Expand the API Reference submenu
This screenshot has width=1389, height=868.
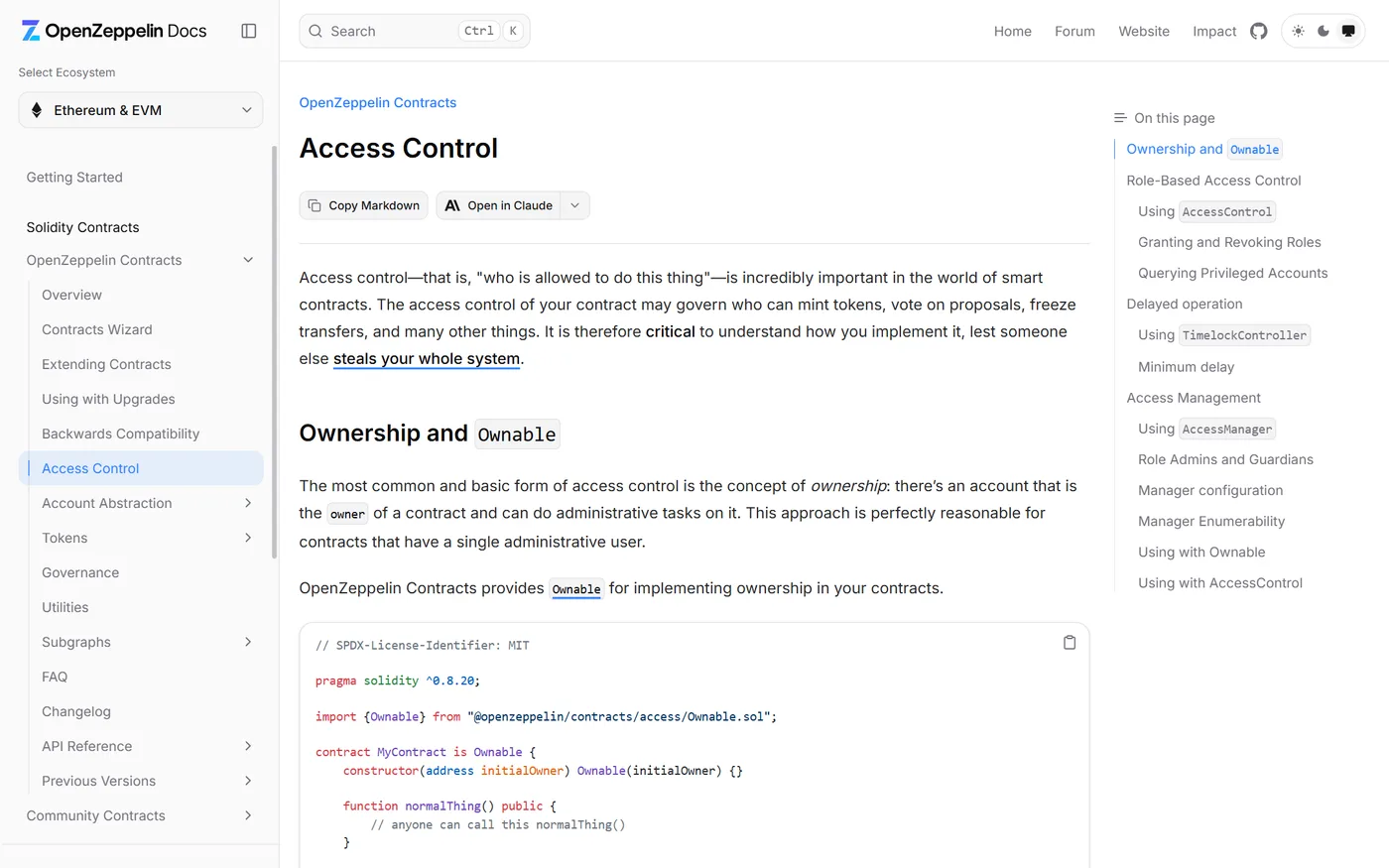(x=248, y=746)
